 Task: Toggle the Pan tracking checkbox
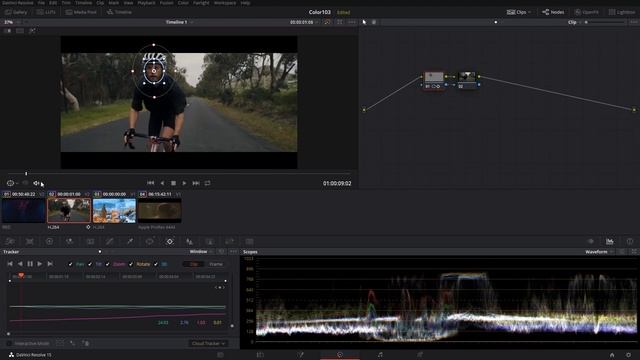tap(70, 264)
